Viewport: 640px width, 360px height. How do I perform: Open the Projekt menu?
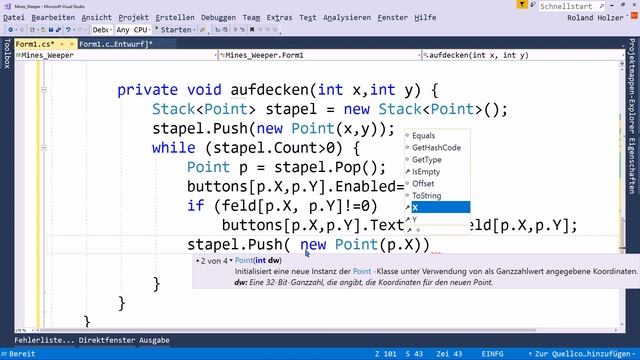point(133,18)
